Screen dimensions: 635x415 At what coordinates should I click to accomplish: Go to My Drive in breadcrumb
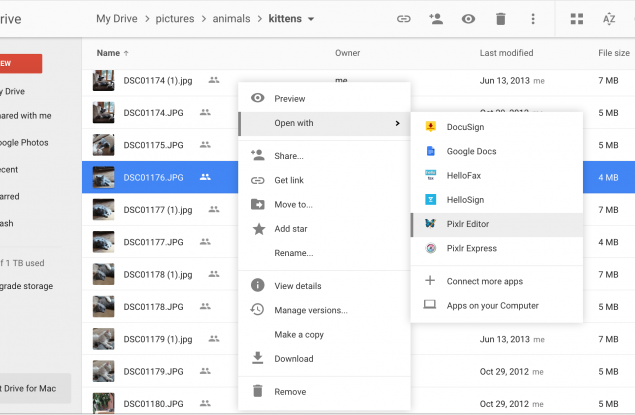118,18
